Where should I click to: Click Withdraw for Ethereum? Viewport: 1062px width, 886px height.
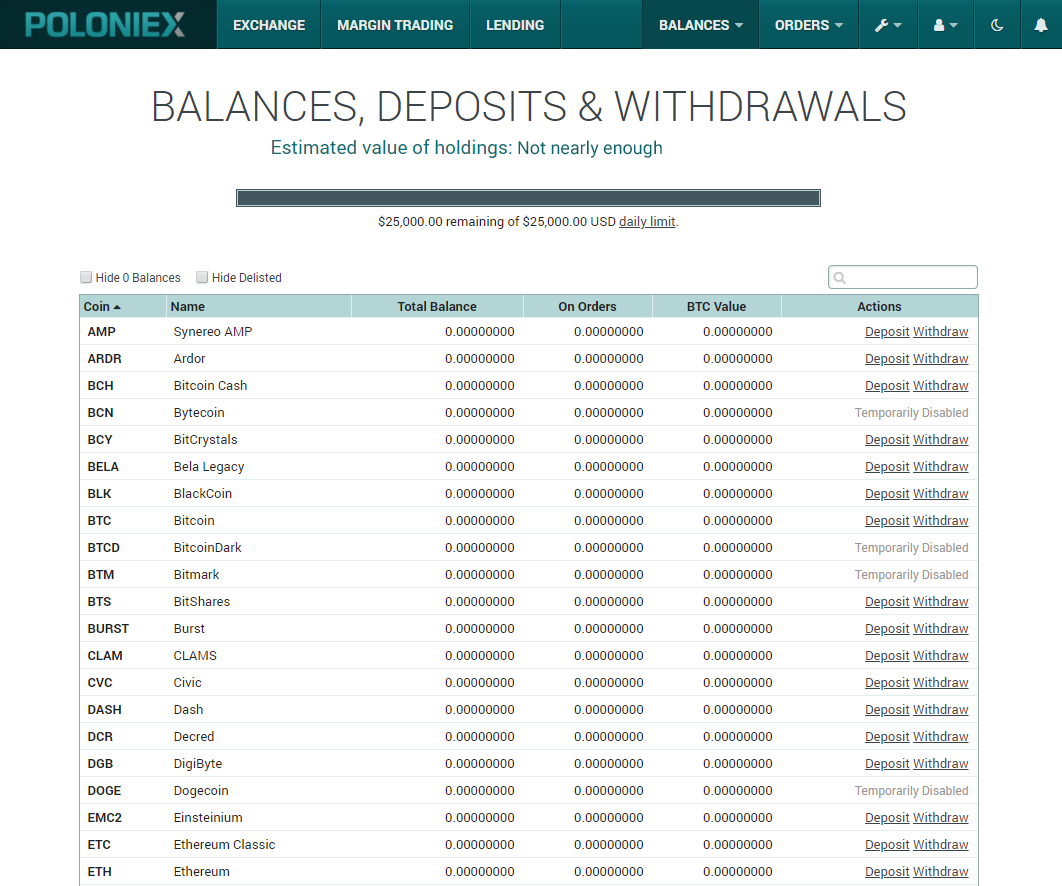[941, 871]
